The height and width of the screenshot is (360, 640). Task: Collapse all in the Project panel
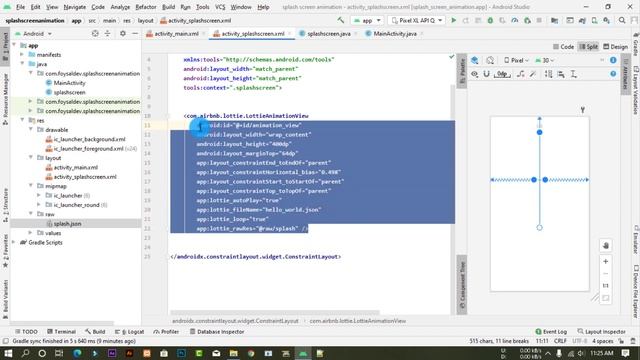[107, 33]
